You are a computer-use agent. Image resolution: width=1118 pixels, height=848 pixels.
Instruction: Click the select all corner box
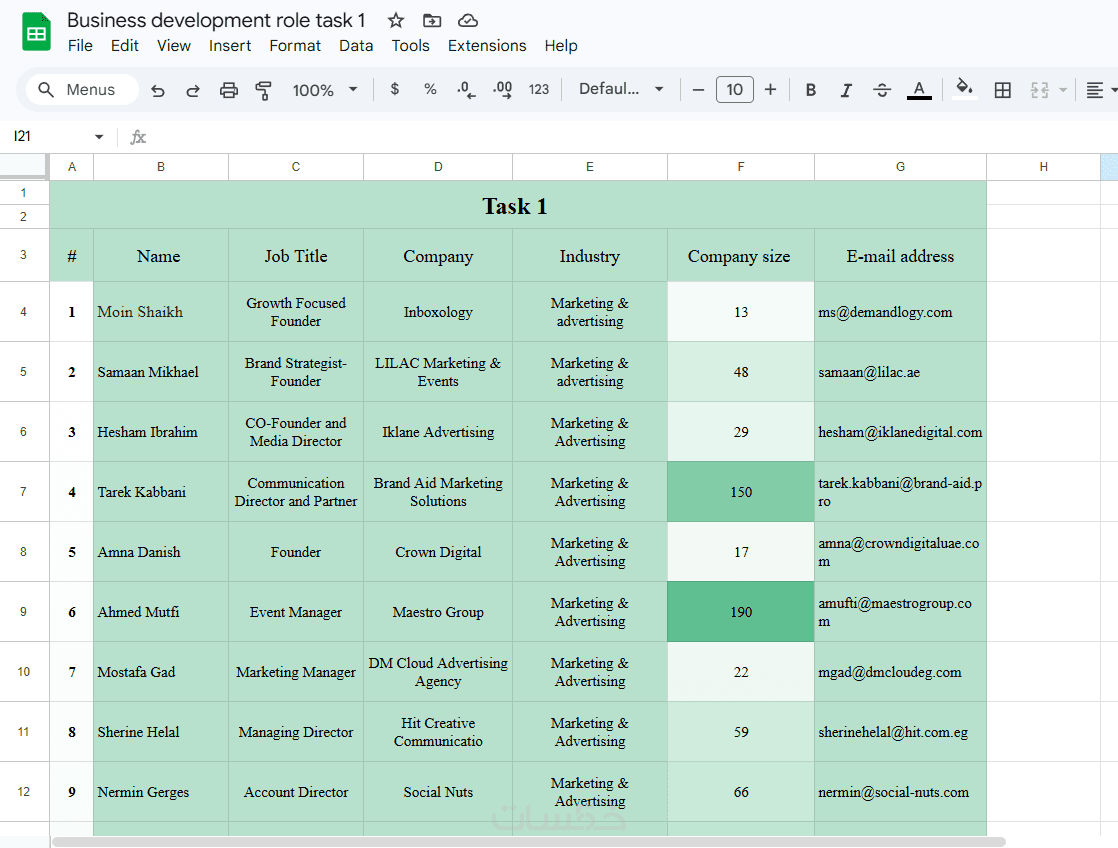coord(24,166)
